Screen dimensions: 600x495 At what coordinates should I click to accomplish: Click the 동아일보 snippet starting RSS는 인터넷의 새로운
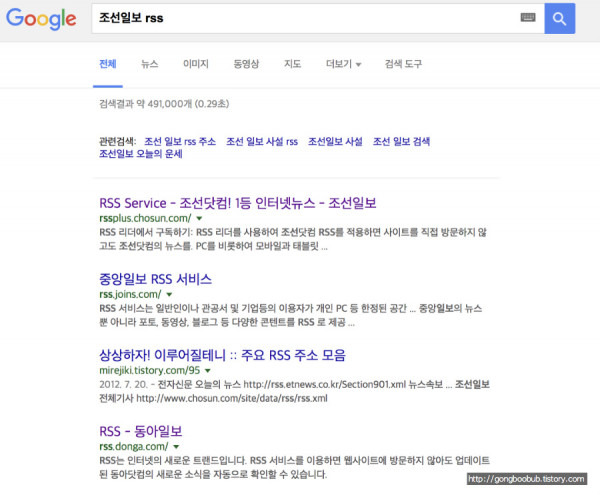click(294, 467)
